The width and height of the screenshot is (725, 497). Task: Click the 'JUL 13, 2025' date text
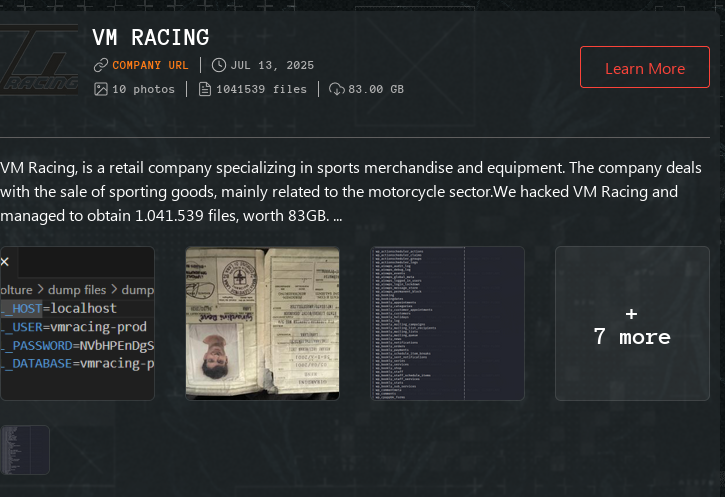coord(272,65)
